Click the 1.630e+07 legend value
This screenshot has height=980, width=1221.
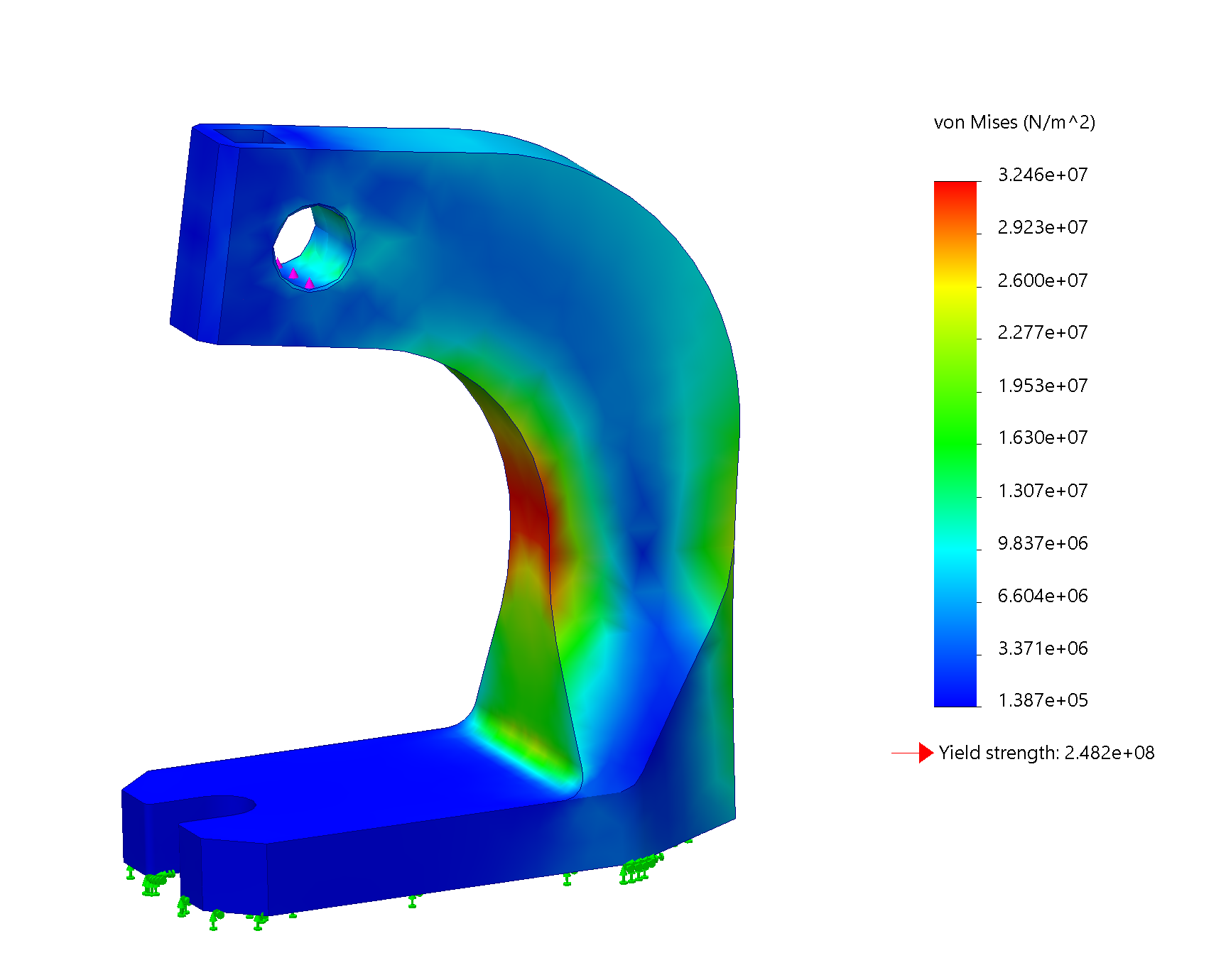[x=1042, y=437]
